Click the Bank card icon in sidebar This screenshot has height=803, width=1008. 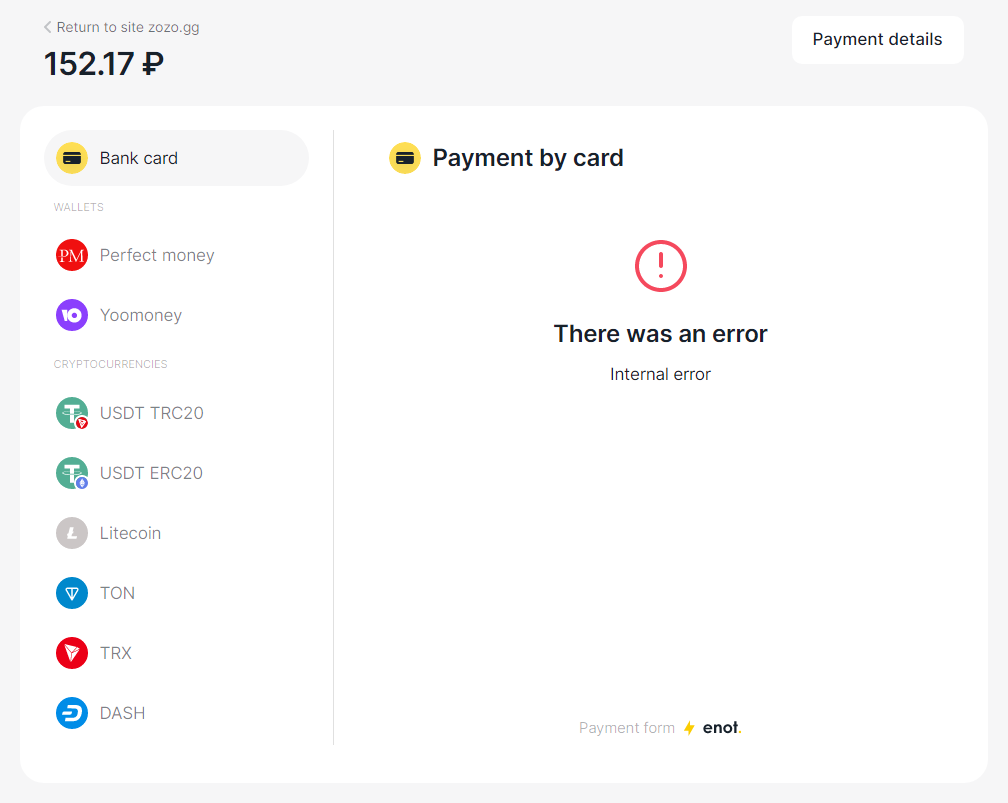[72, 158]
